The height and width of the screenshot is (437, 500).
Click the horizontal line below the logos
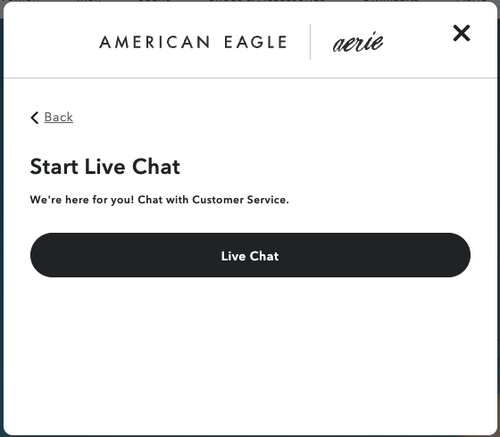tap(250, 78)
